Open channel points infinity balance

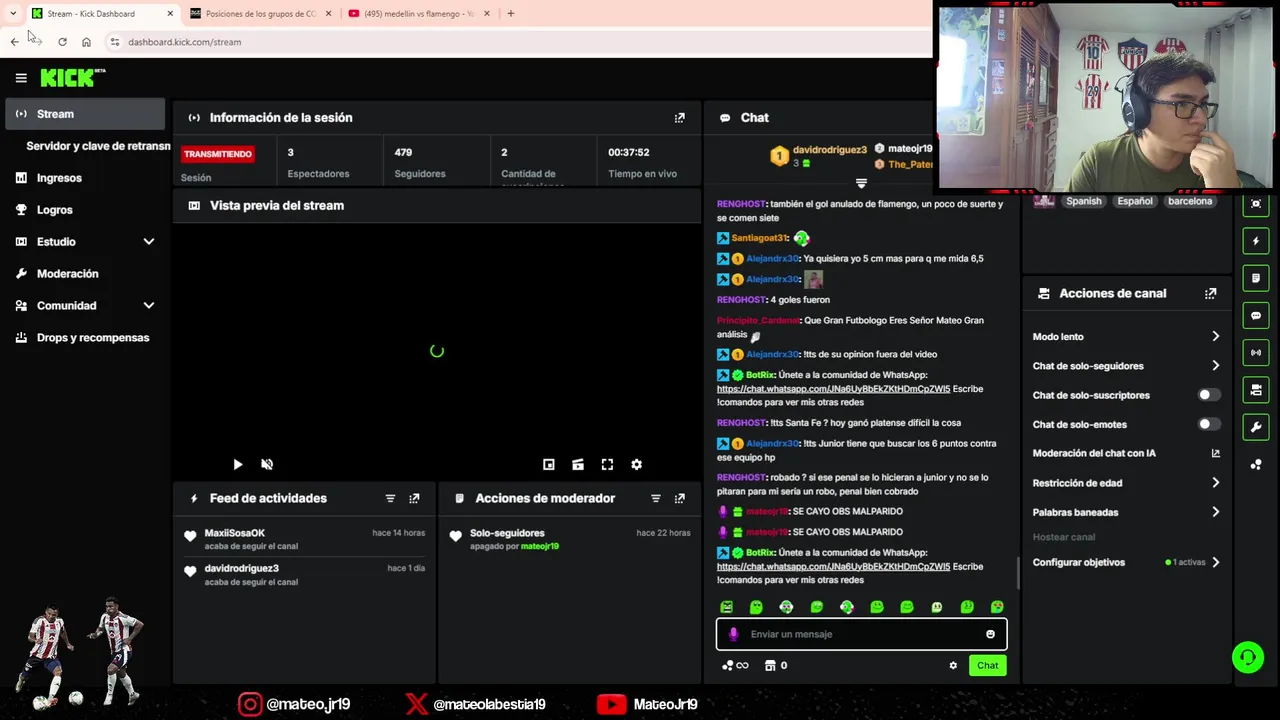[x=735, y=666]
